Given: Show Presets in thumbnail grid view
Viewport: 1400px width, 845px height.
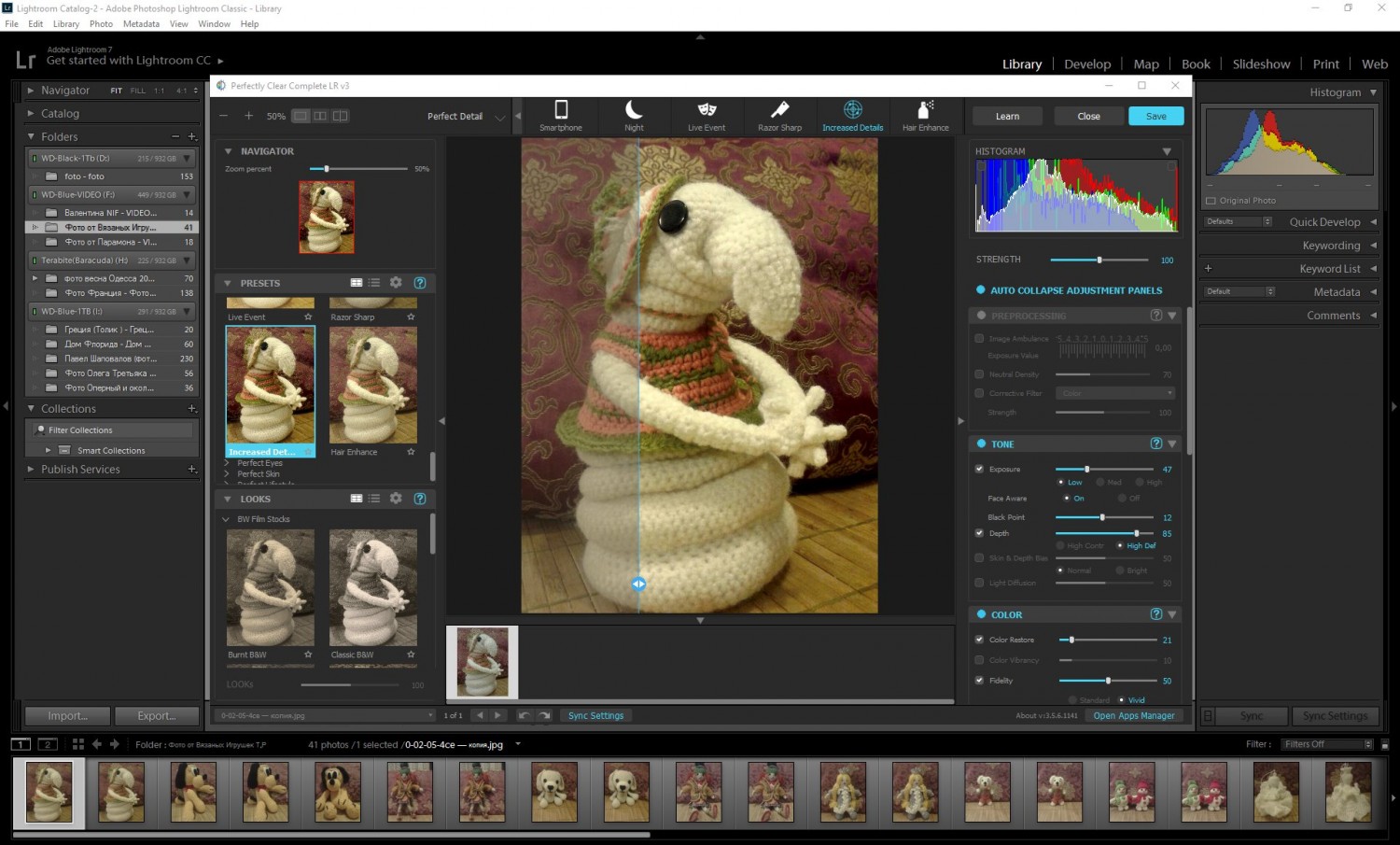Looking at the screenshot, I should click(x=357, y=282).
